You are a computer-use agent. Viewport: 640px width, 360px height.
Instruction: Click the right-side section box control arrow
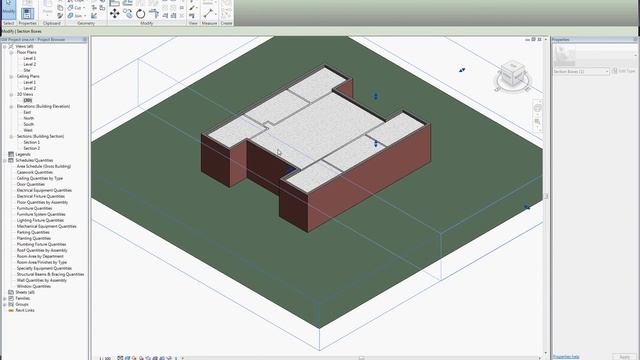coord(527,207)
